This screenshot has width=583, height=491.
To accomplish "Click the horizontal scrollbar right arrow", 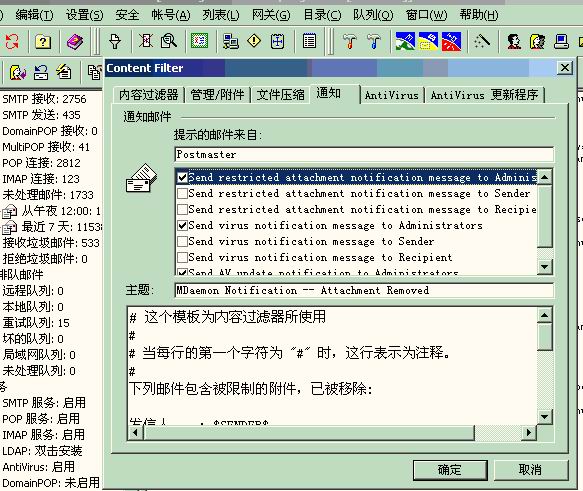I will 529,433.
